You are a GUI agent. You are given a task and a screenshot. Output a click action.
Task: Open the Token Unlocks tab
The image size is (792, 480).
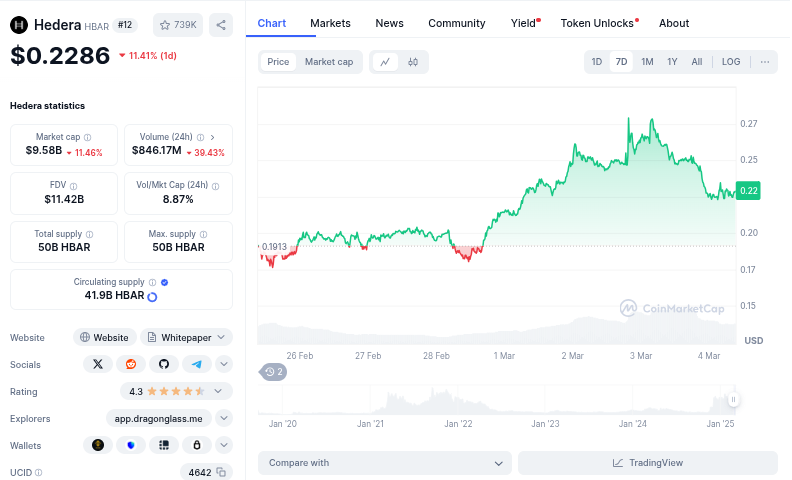coord(599,23)
